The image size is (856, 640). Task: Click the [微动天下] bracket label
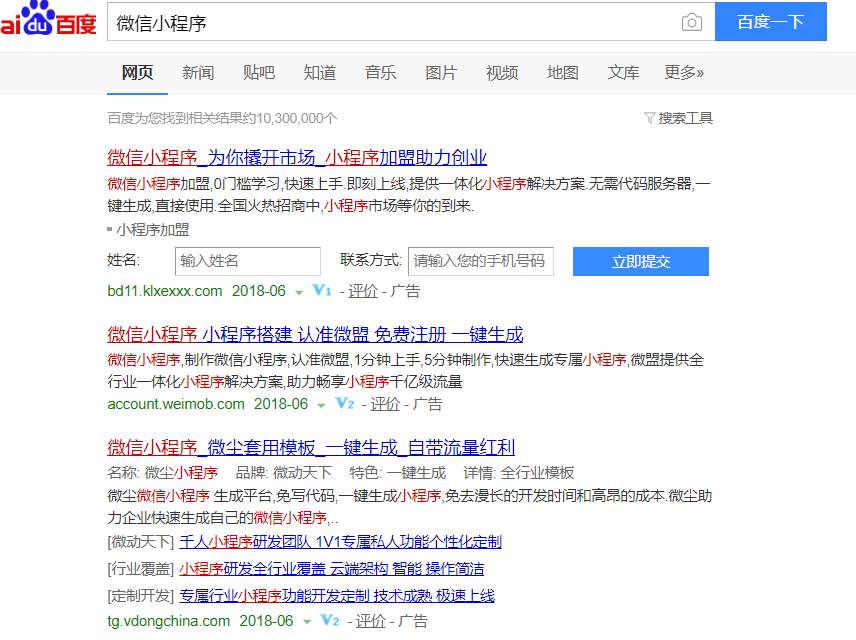point(140,542)
